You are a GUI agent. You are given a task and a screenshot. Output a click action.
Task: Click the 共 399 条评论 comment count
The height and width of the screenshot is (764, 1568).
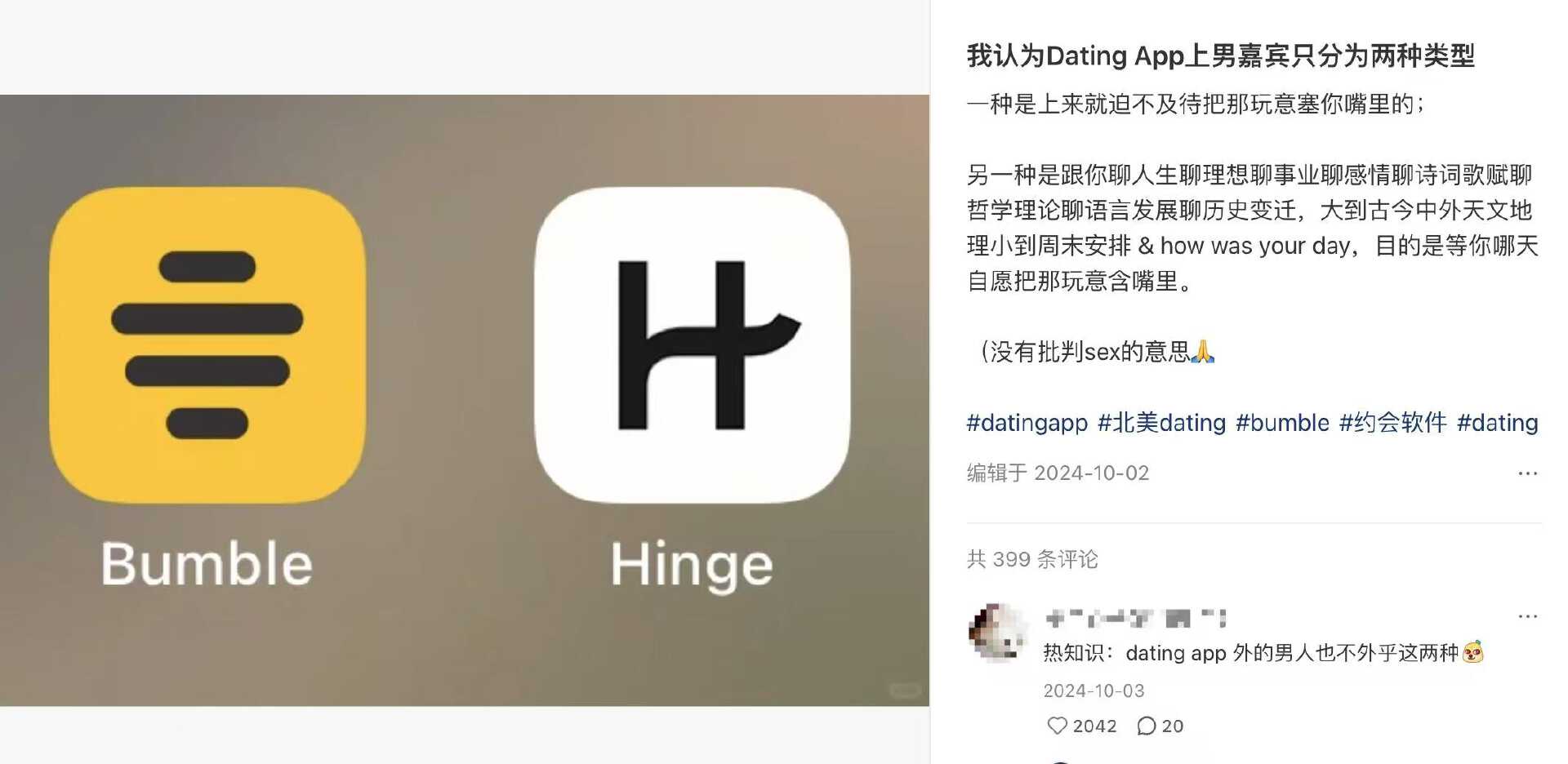(1032, 559)
